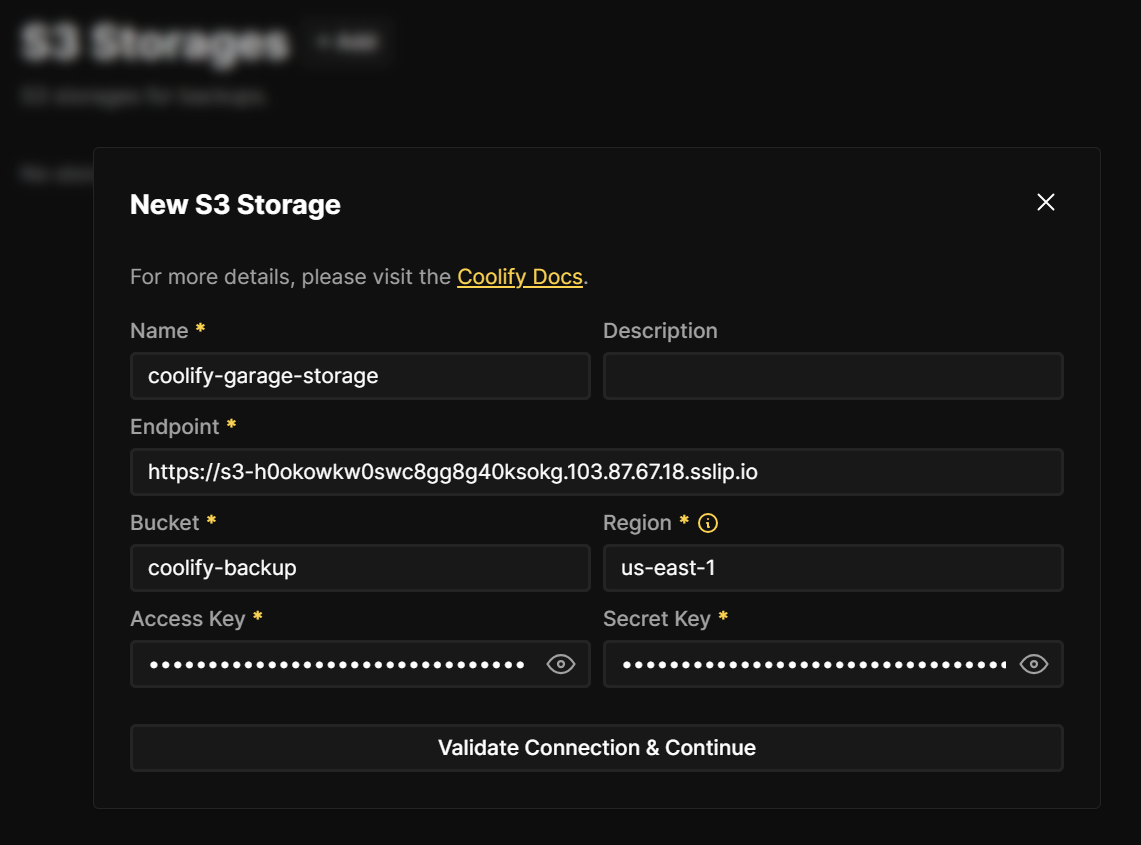Click the Region field showing us-east-1
The image size is (1141, 845).
833,568
